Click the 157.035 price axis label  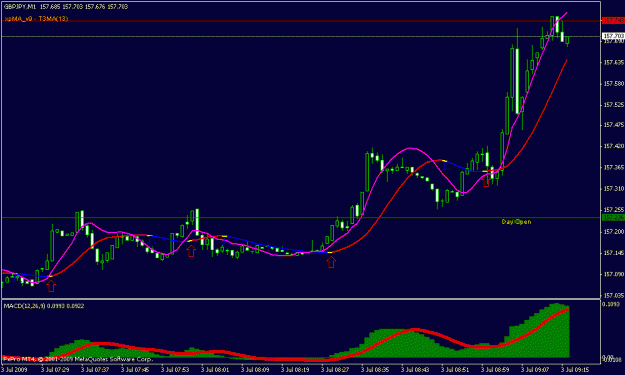[x=614, y=296]
